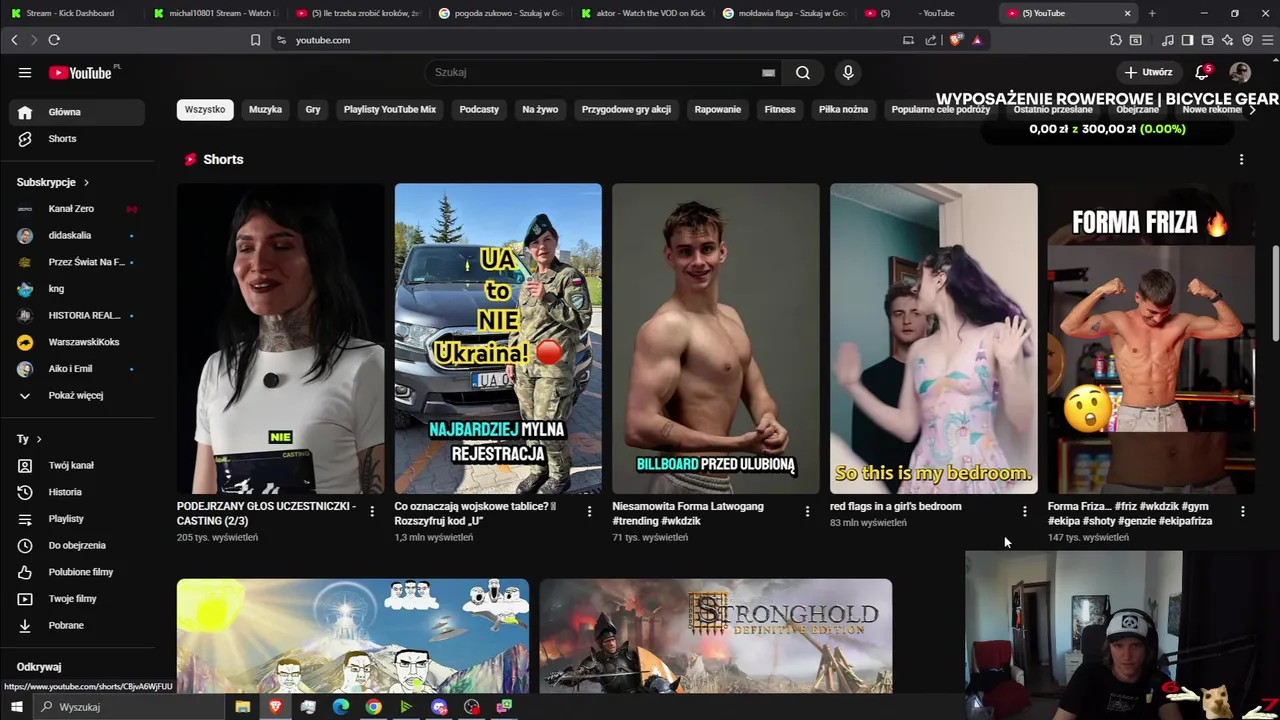This screenshot has height=720, width=1280.
Task: Open Twój kanał link
Action: tap(77, 465)
